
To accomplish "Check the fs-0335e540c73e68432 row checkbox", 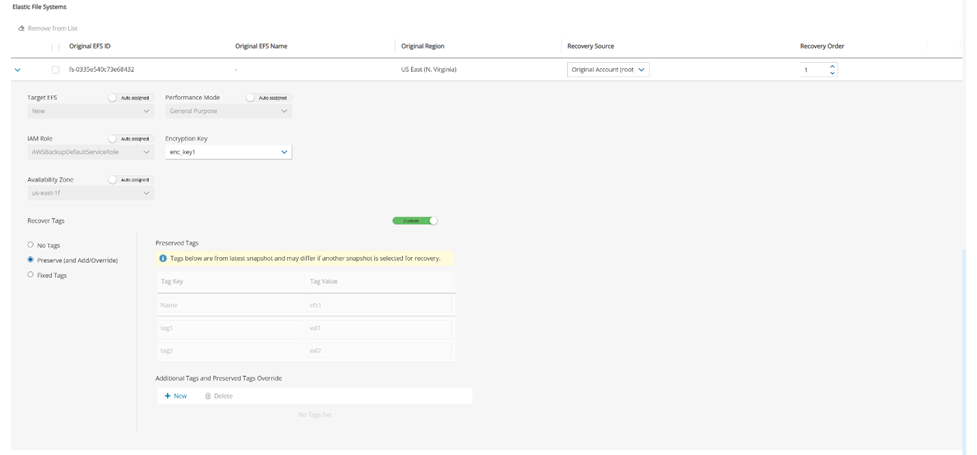I will pyautogui.click(x=55, y=70).
